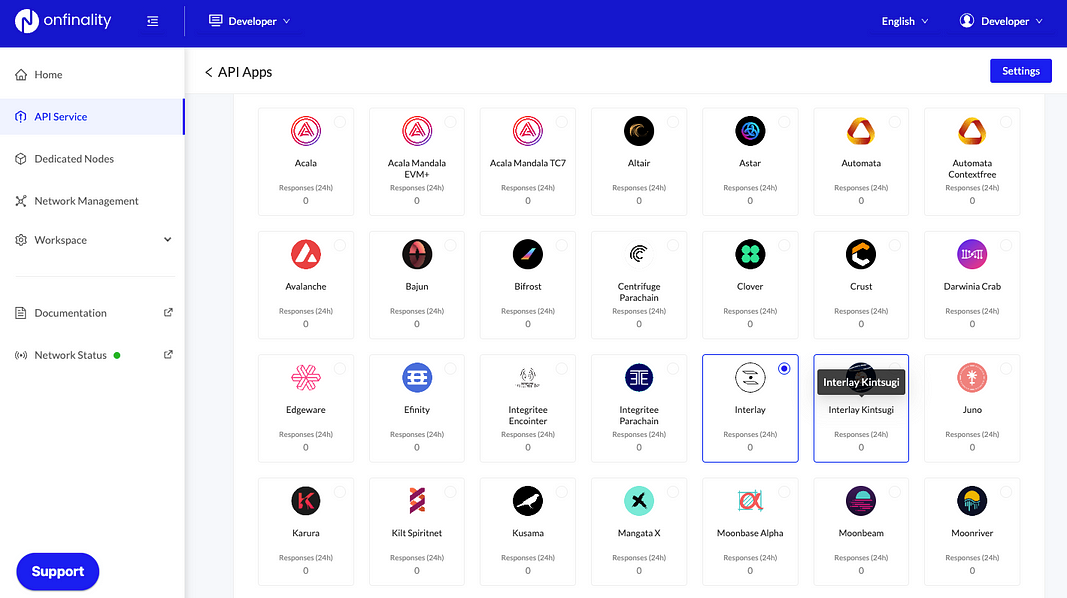Deselect the Interlay radio button
The width and height of the screenshot is (1067, 598).
(784, 369)
